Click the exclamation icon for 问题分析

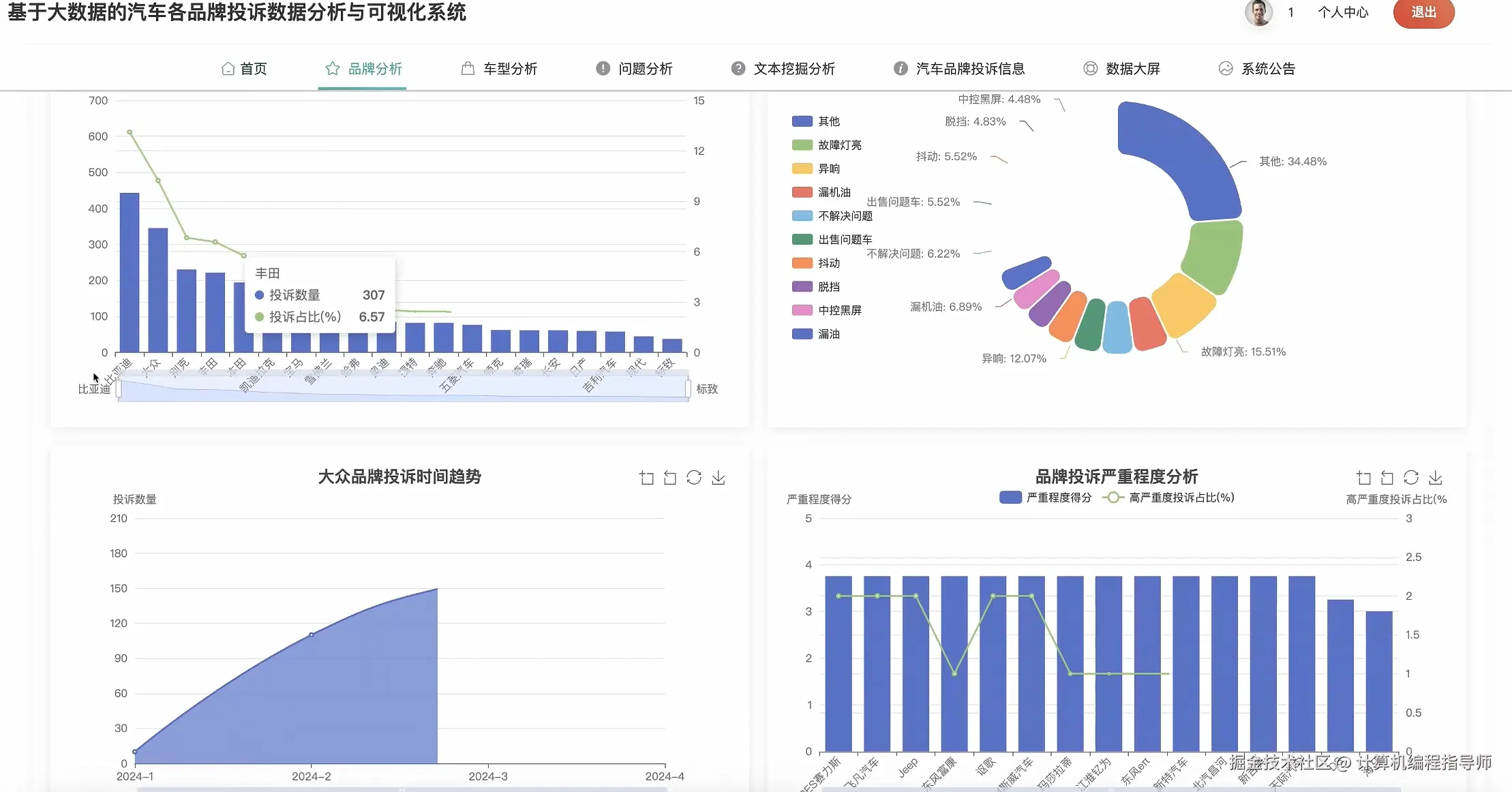[x=603, y=68]
